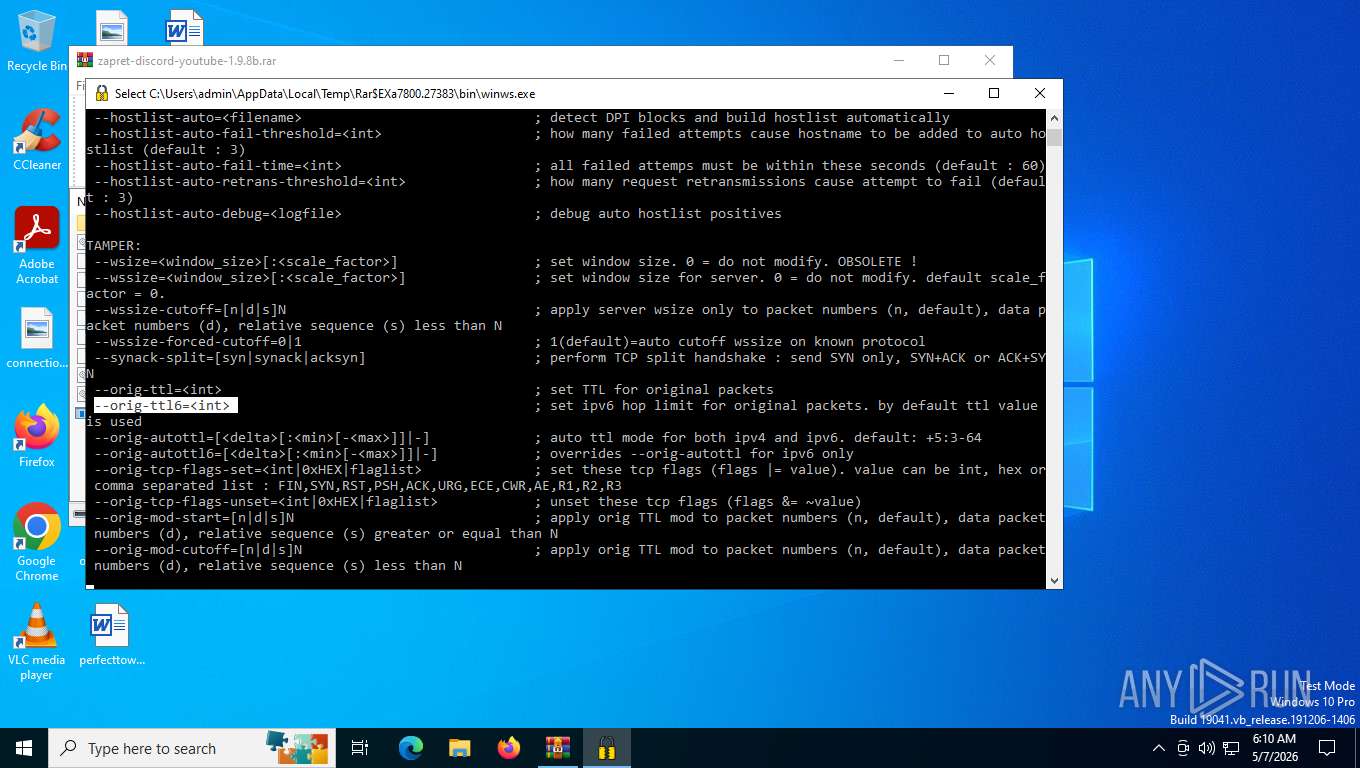Click the --orig-mod-cutoff=[n|d|s]N option
Image resolution: width=1360 pixels, height=768 pixels.
(198, 549)
